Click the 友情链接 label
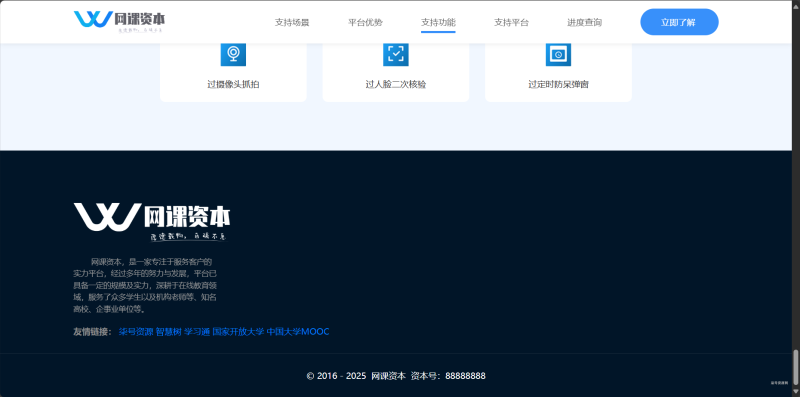 click(92, 332)
